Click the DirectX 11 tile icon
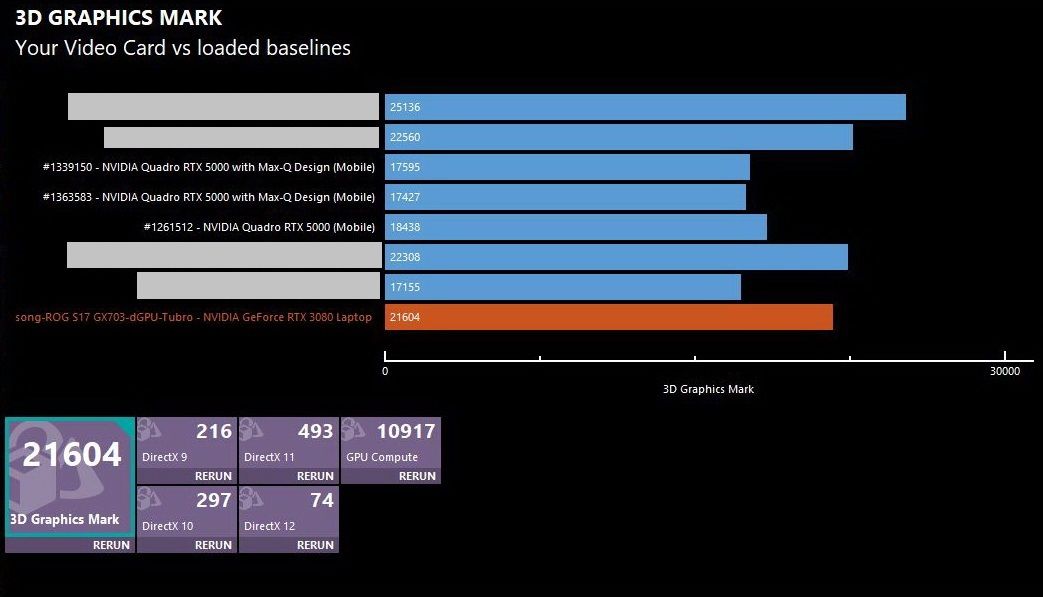The image size is (1043, 597). pyautogui.click(x=251, y=429)
